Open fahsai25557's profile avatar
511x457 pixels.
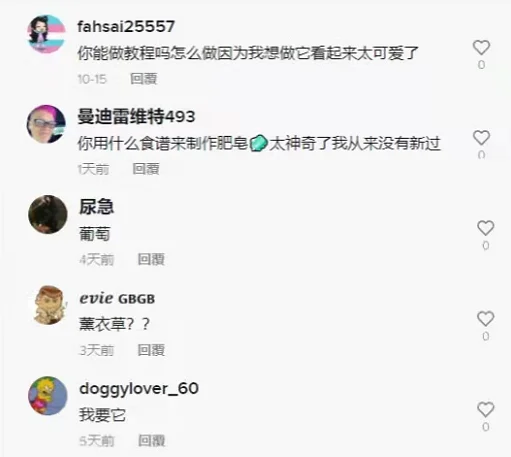coord(46,34)
